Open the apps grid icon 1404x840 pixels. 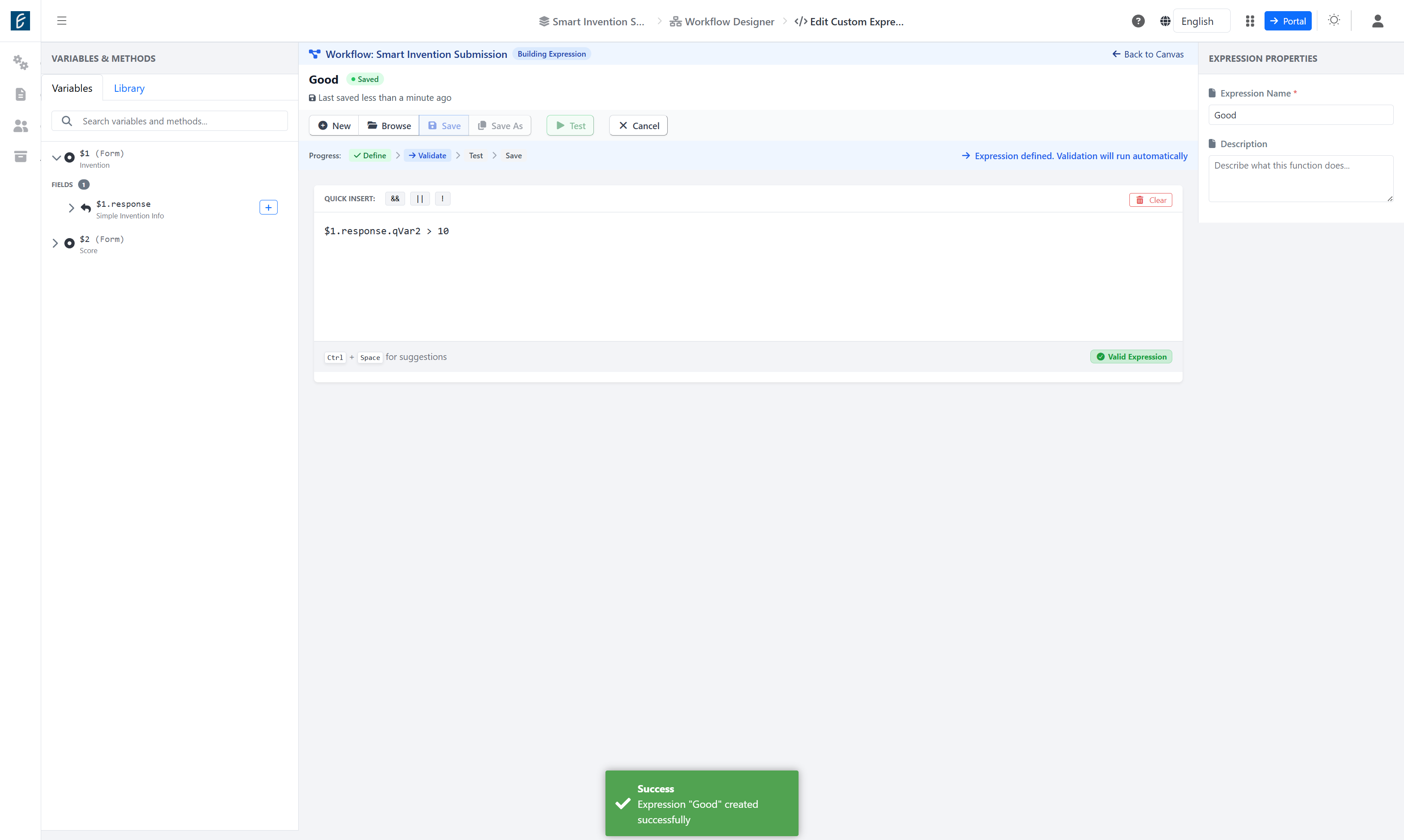1250,21
